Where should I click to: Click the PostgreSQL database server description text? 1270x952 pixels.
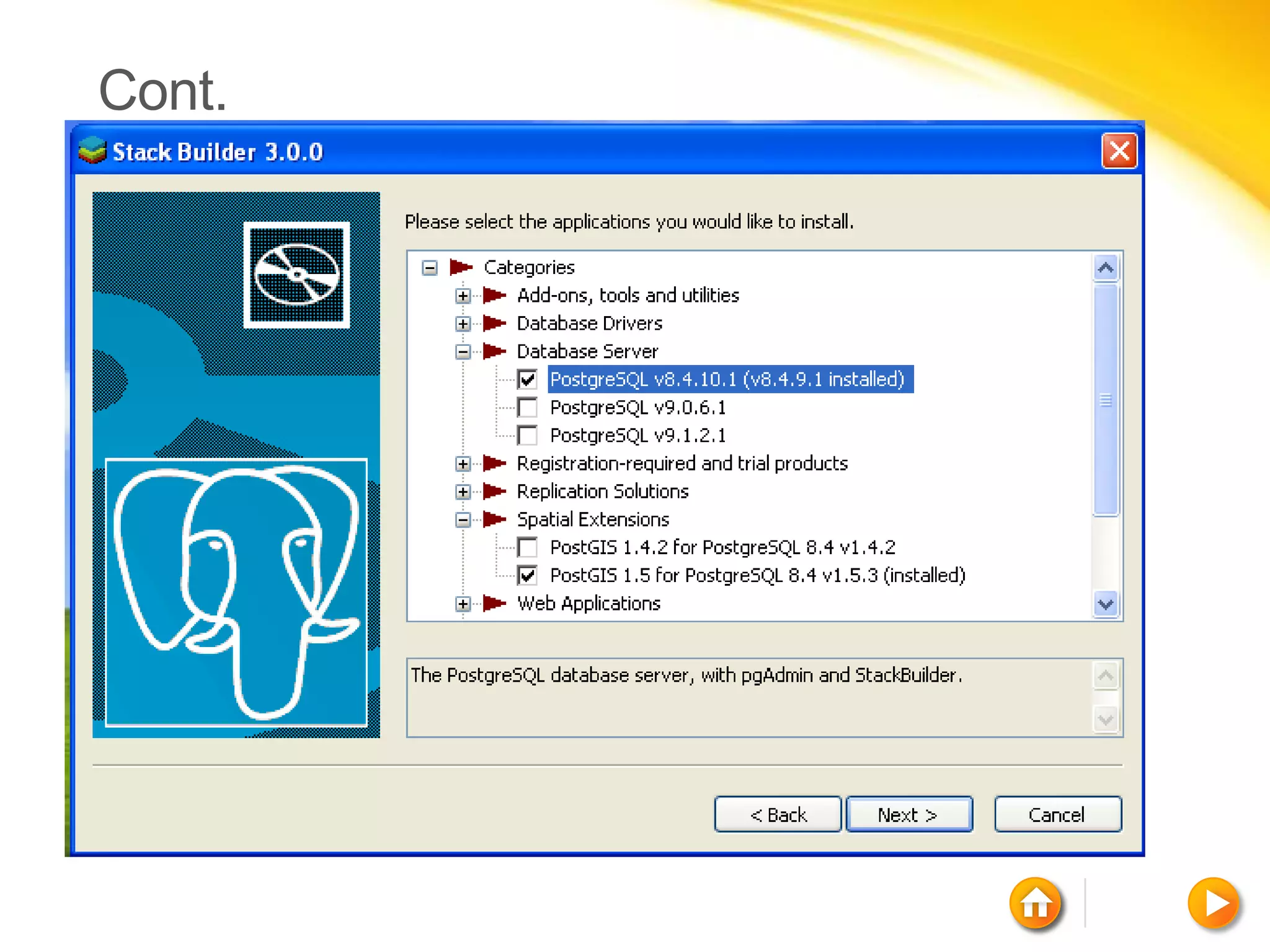(686, 675)
